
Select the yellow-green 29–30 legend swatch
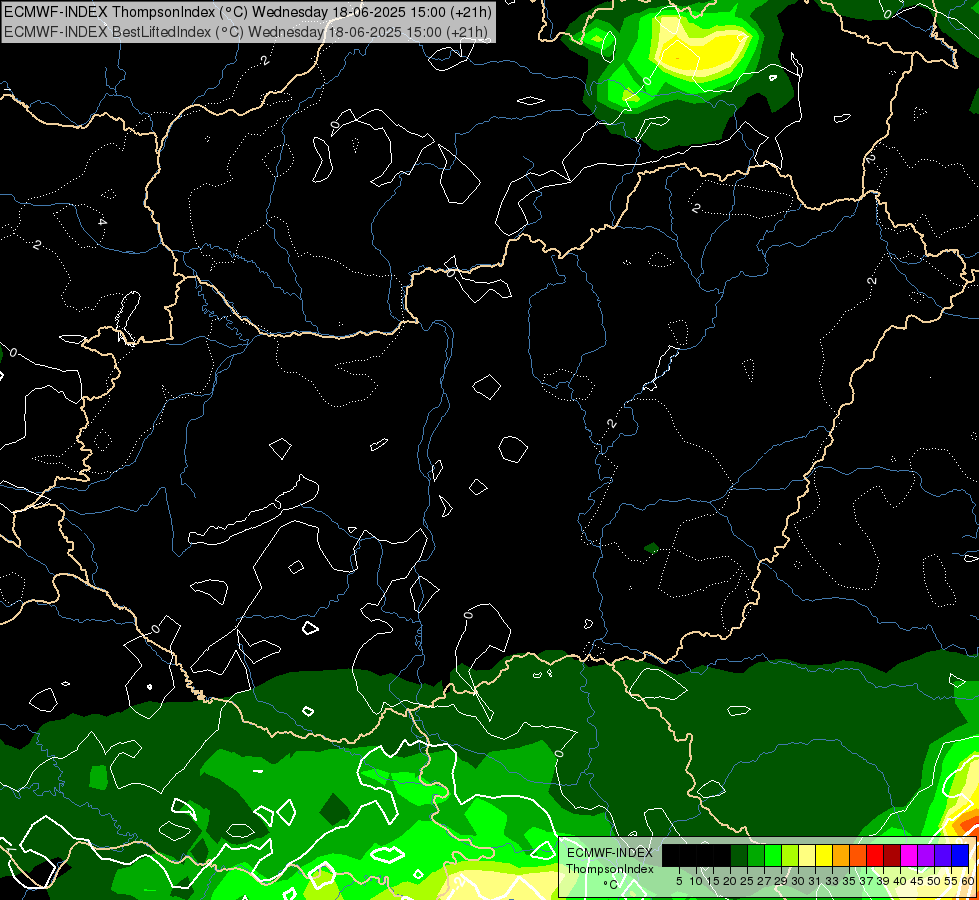click(790, 855)
